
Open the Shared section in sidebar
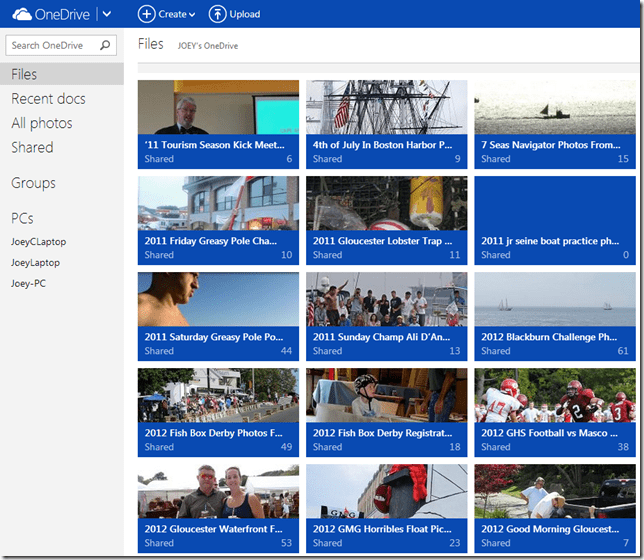(x=32, y=147)
